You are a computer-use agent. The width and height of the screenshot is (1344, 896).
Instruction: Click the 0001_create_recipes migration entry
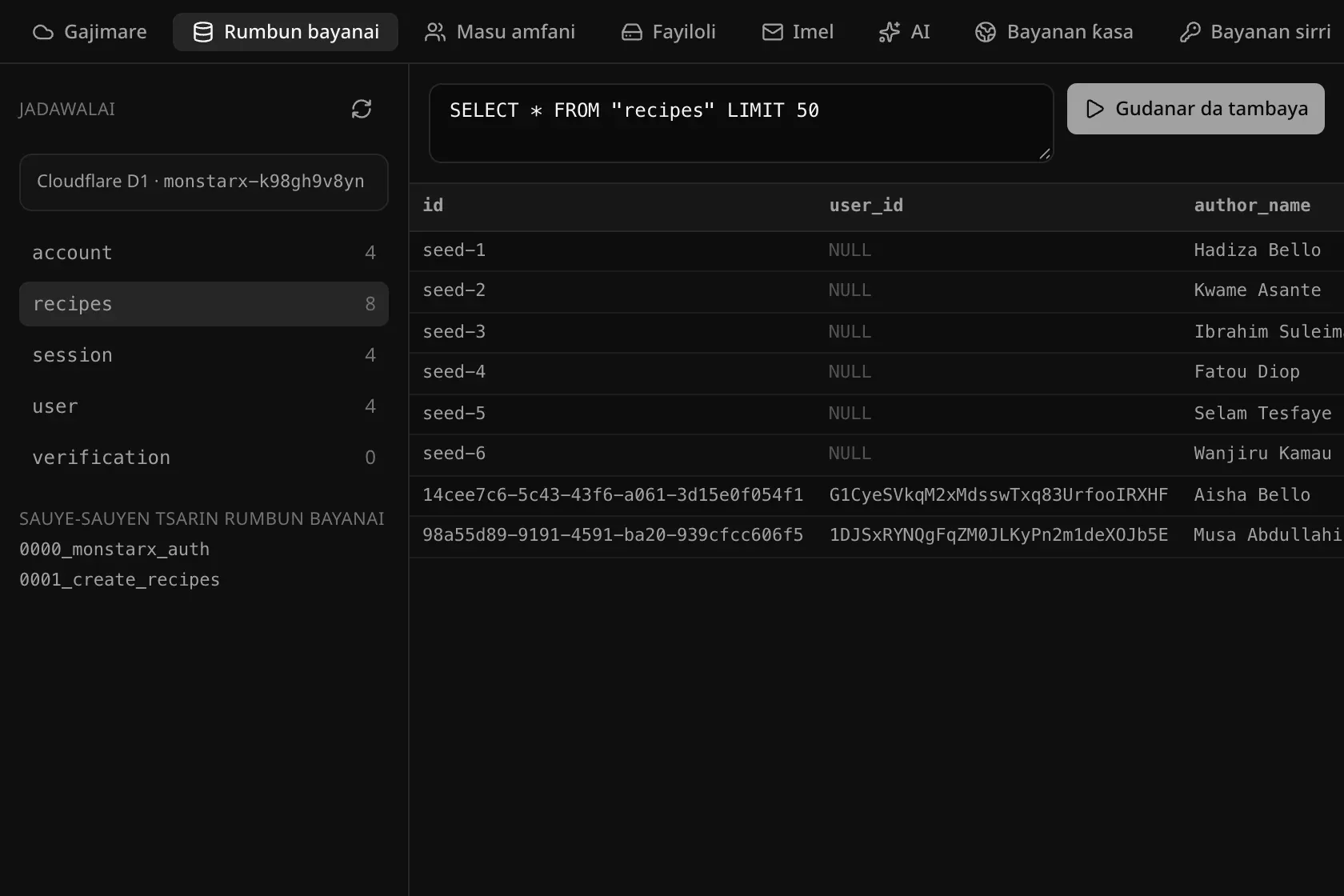[119, 580]
